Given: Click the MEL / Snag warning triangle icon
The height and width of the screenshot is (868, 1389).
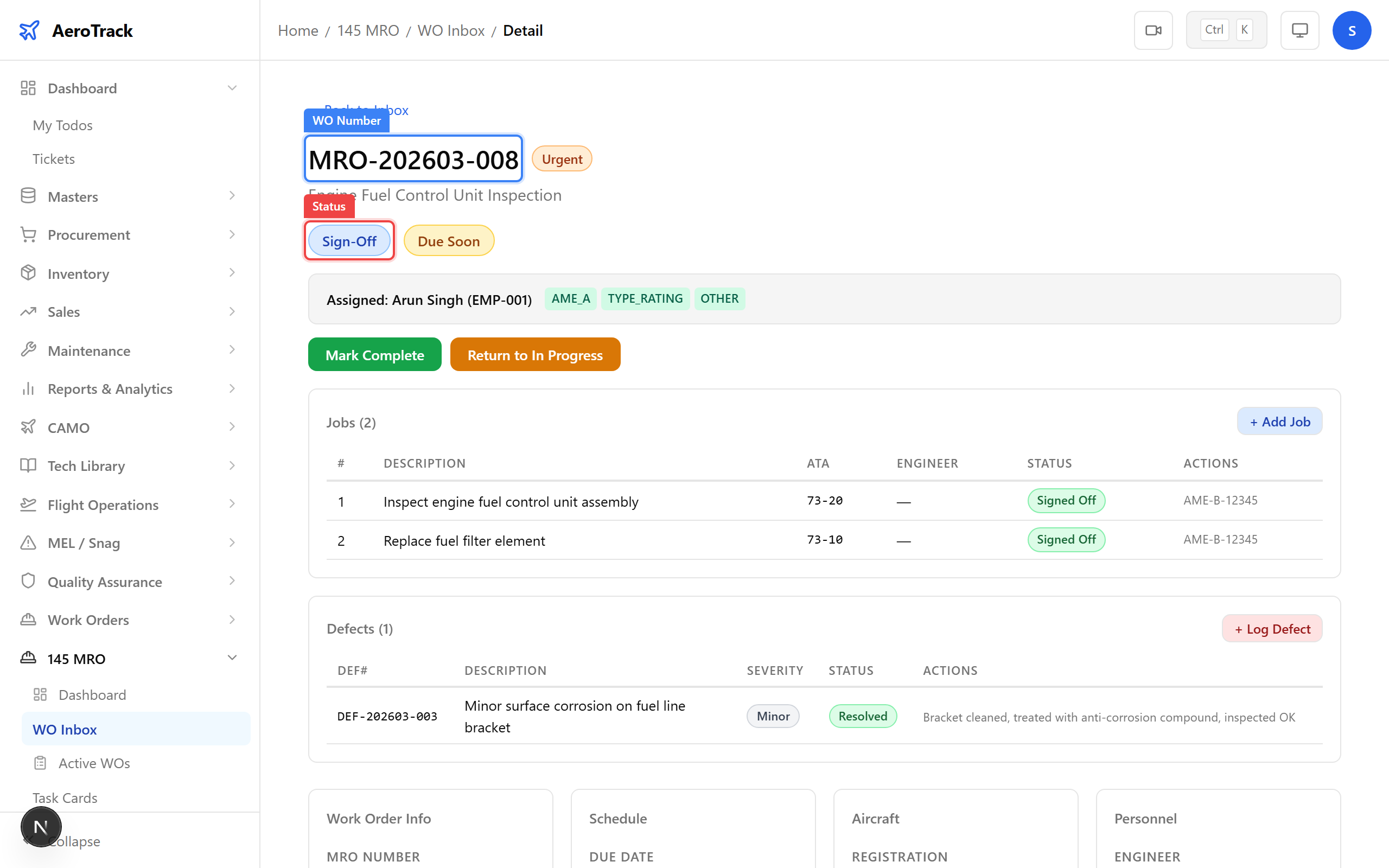Looking at the screenshot, I should tap(28, 542).
